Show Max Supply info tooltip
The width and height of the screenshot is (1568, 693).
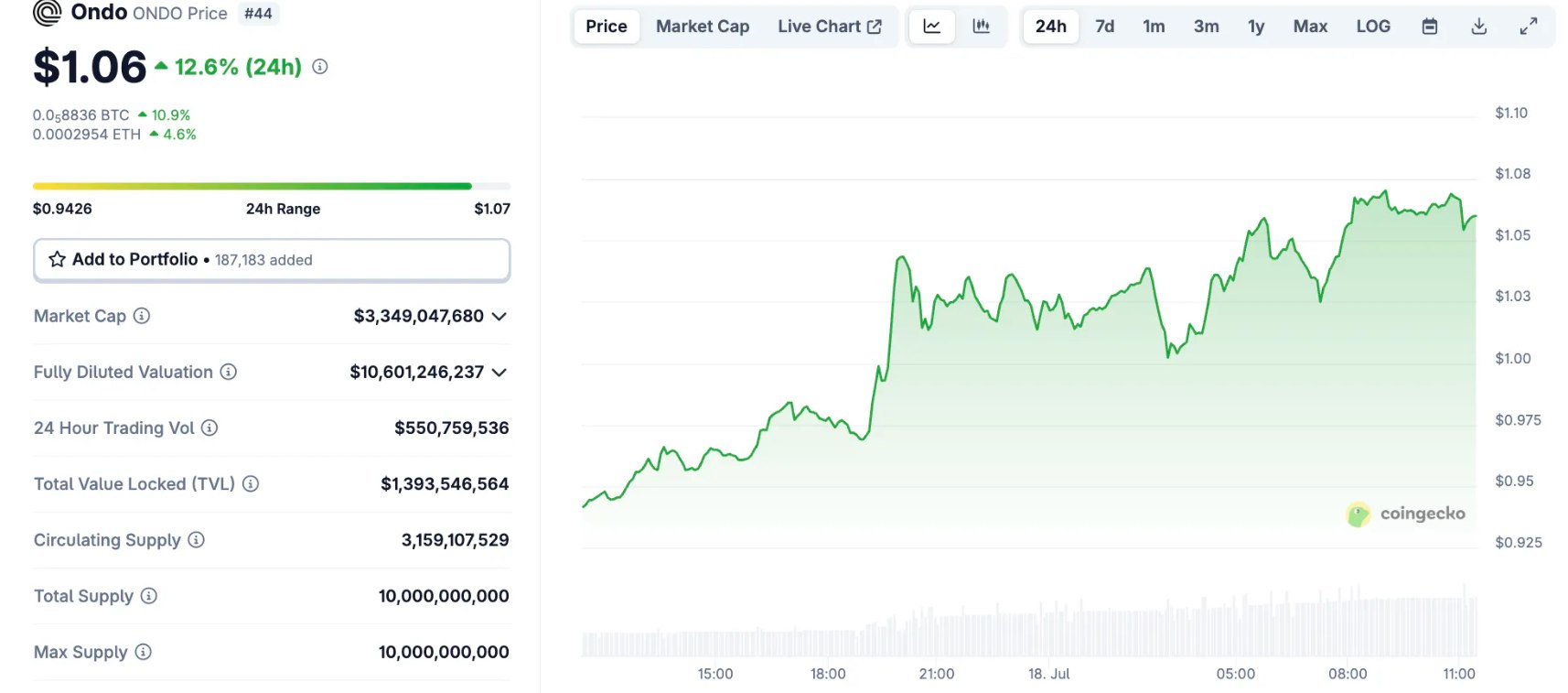[143, 652]
